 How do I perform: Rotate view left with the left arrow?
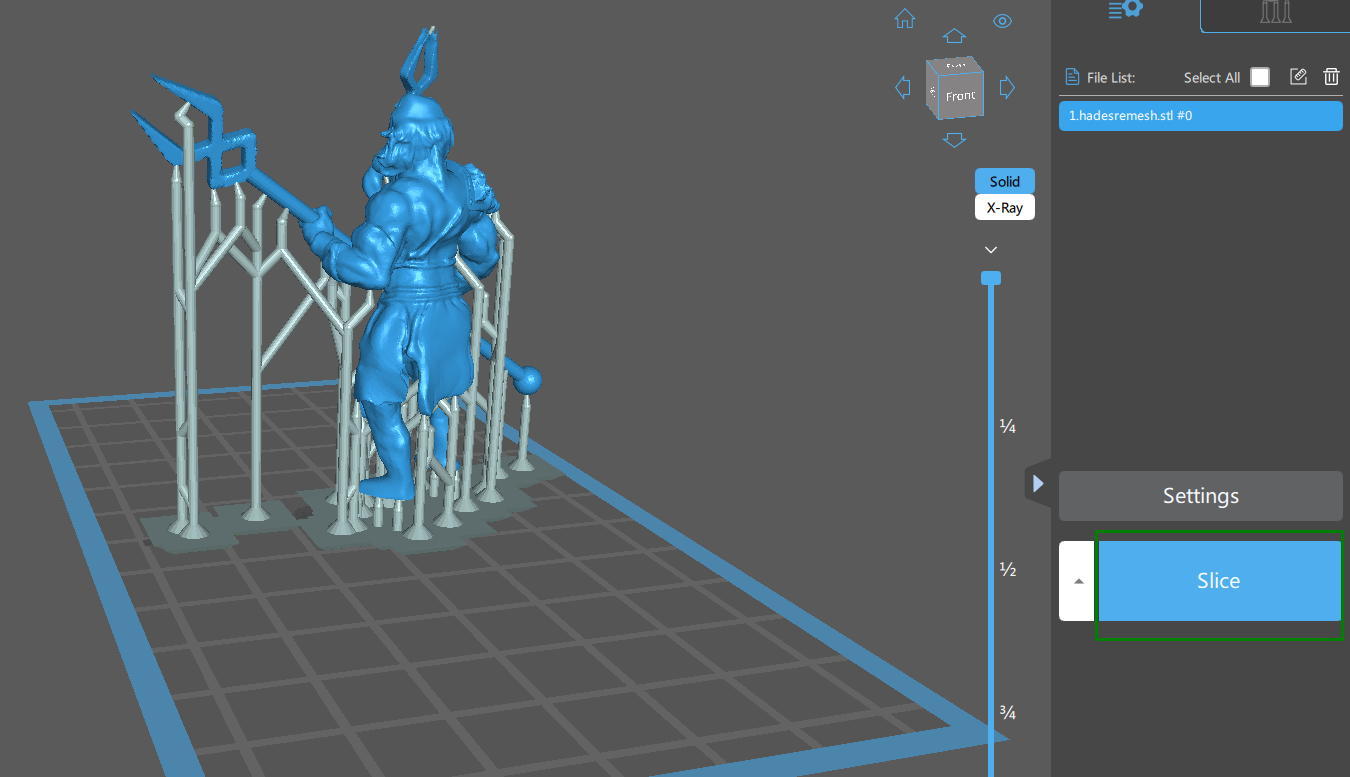(x=903, y=87)
